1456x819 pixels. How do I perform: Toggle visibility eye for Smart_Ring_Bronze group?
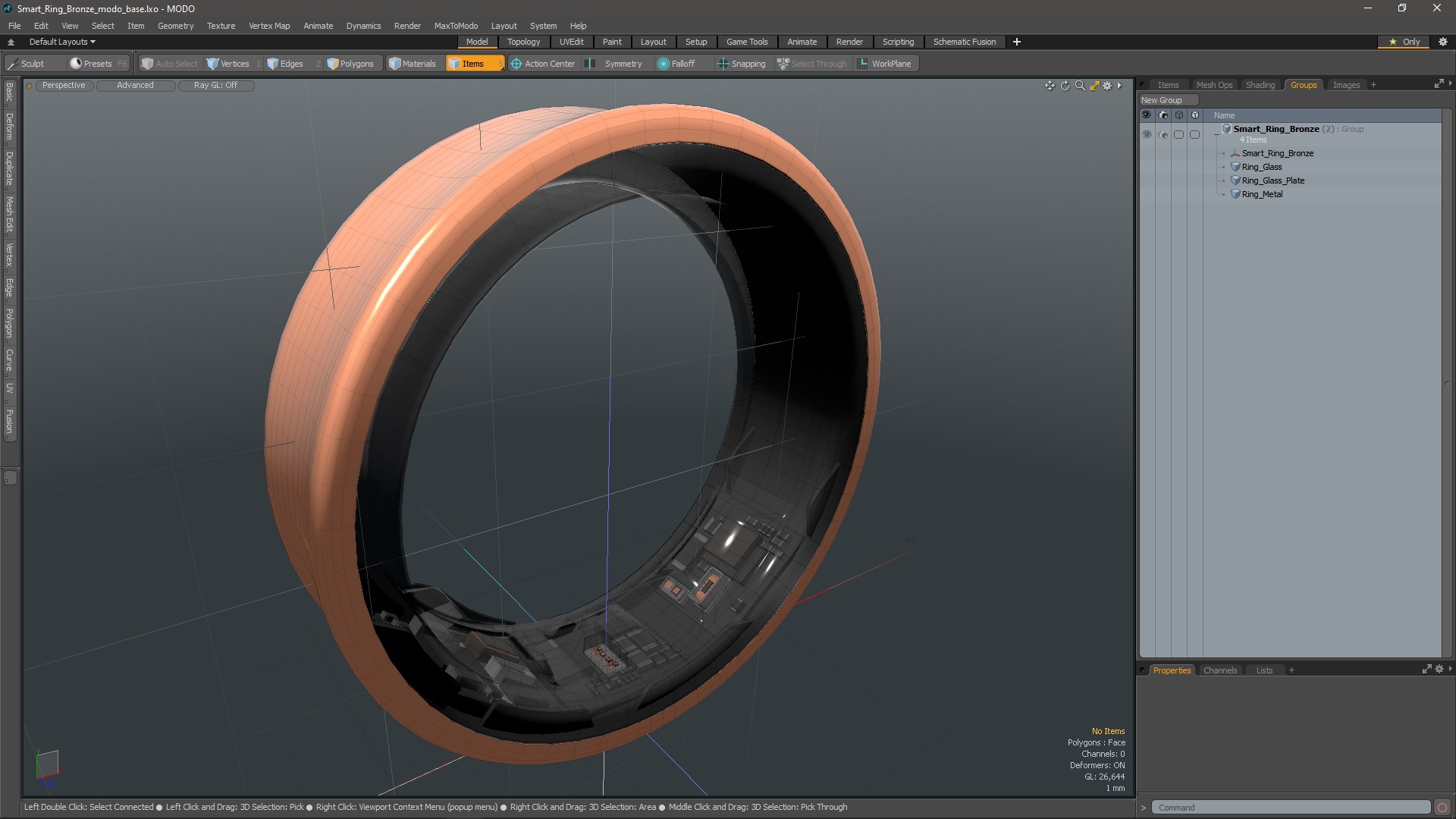click(1147, 134)
